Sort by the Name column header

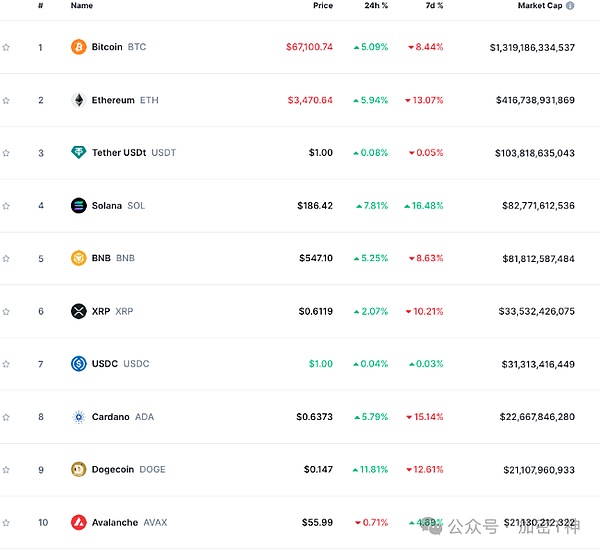[x=82, y=6]
